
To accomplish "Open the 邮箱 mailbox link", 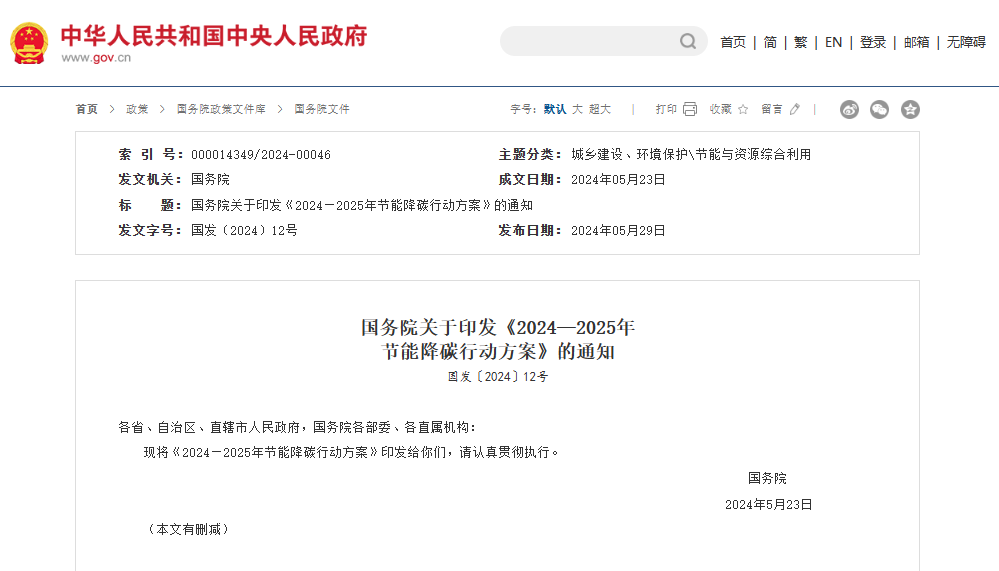I will click(x=916, y=42).
